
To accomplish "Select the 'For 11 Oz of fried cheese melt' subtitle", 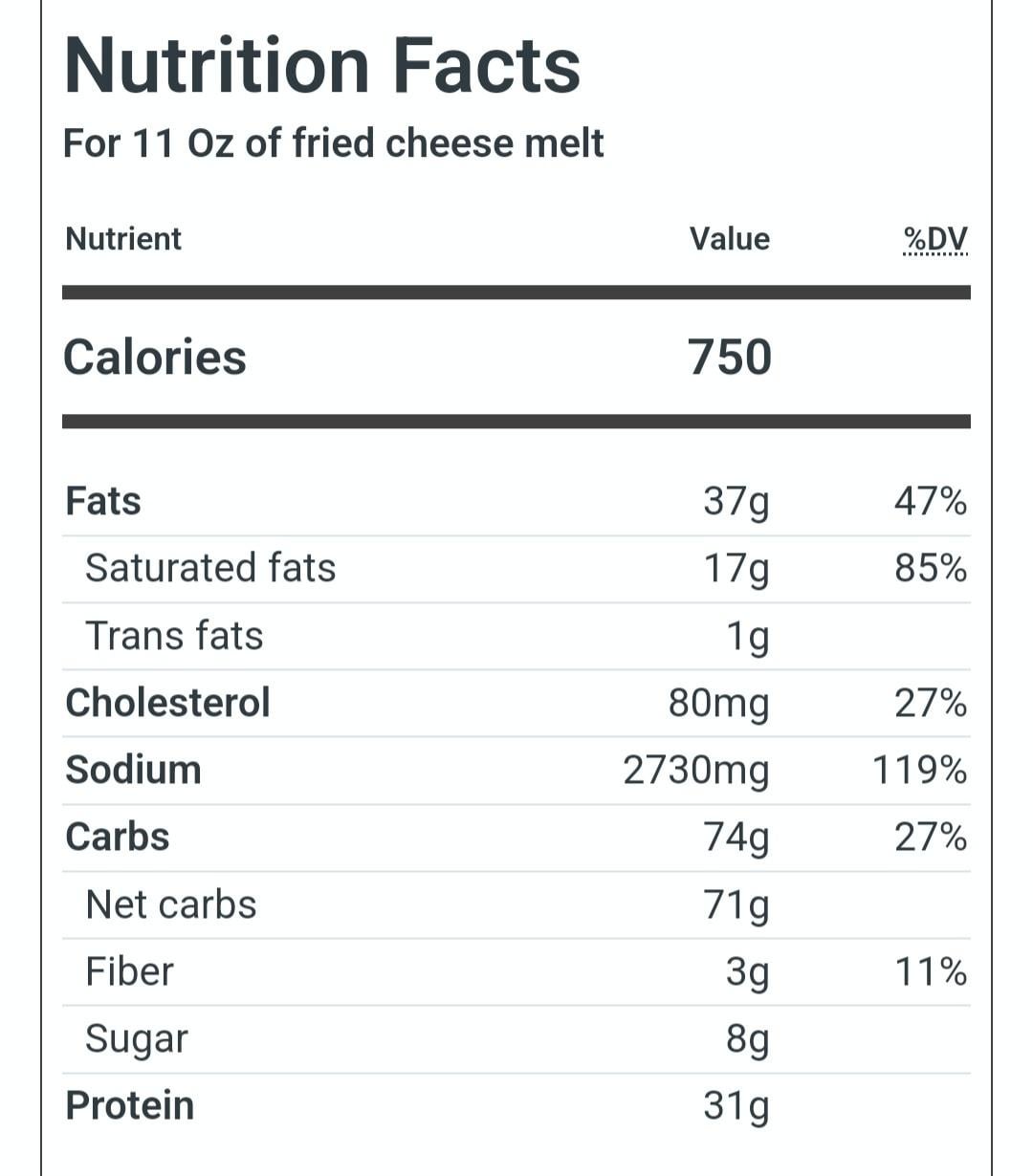I will point(333,143).
